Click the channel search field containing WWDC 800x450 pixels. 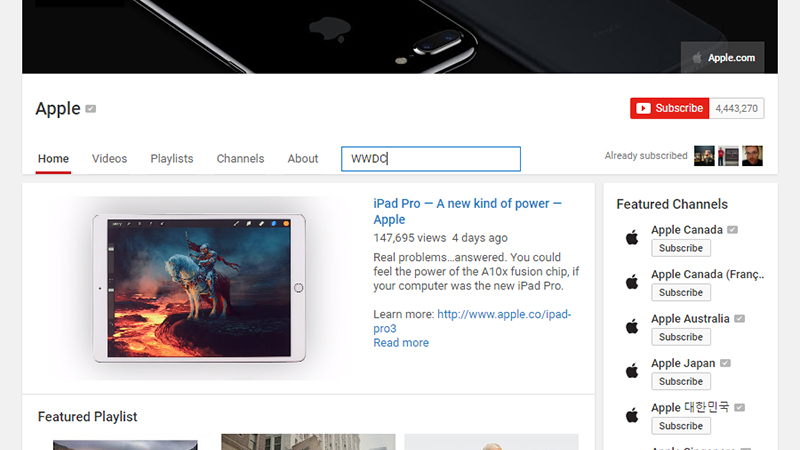[431, 159]
